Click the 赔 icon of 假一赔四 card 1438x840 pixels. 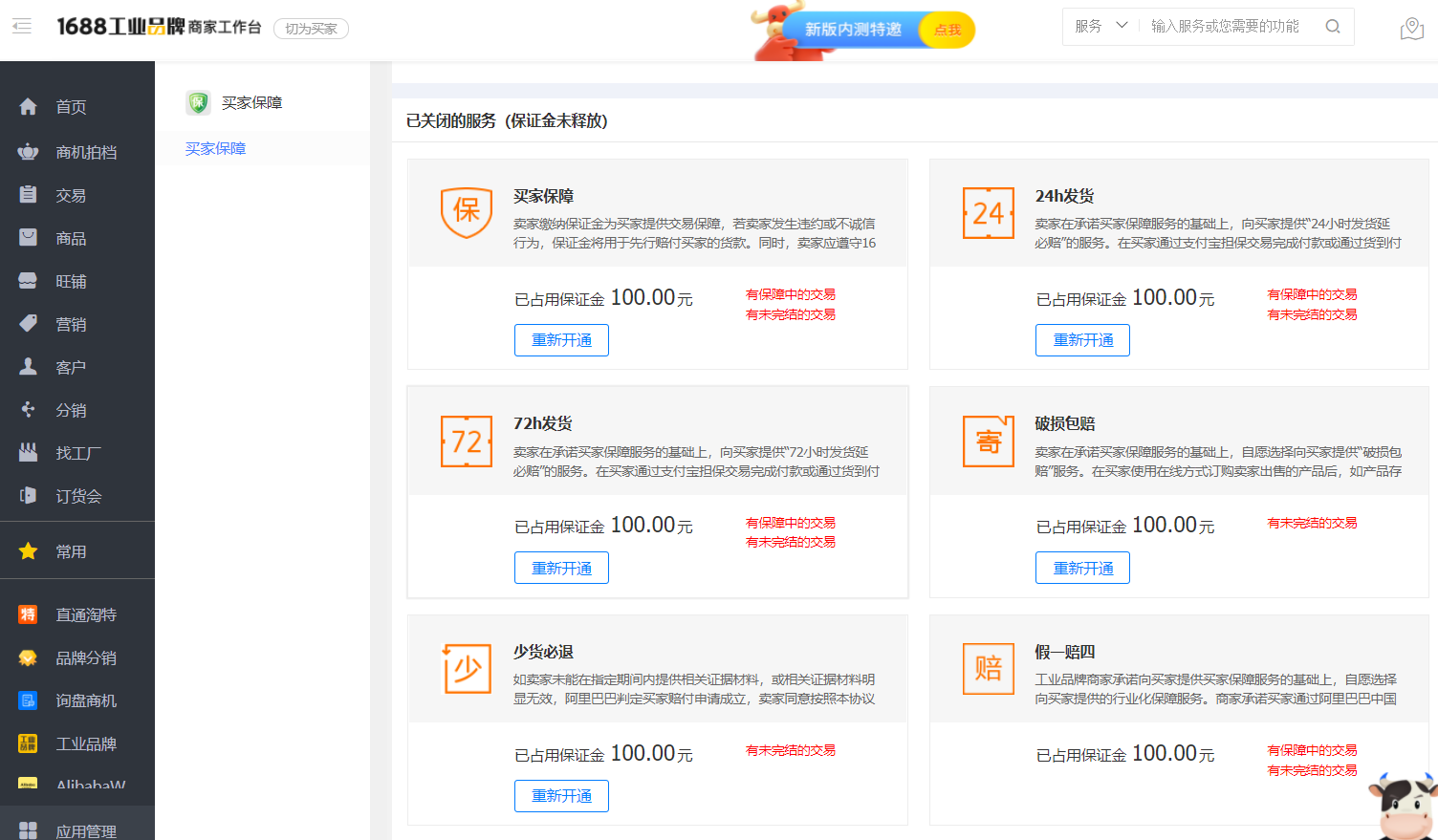[x=989, y=668]
